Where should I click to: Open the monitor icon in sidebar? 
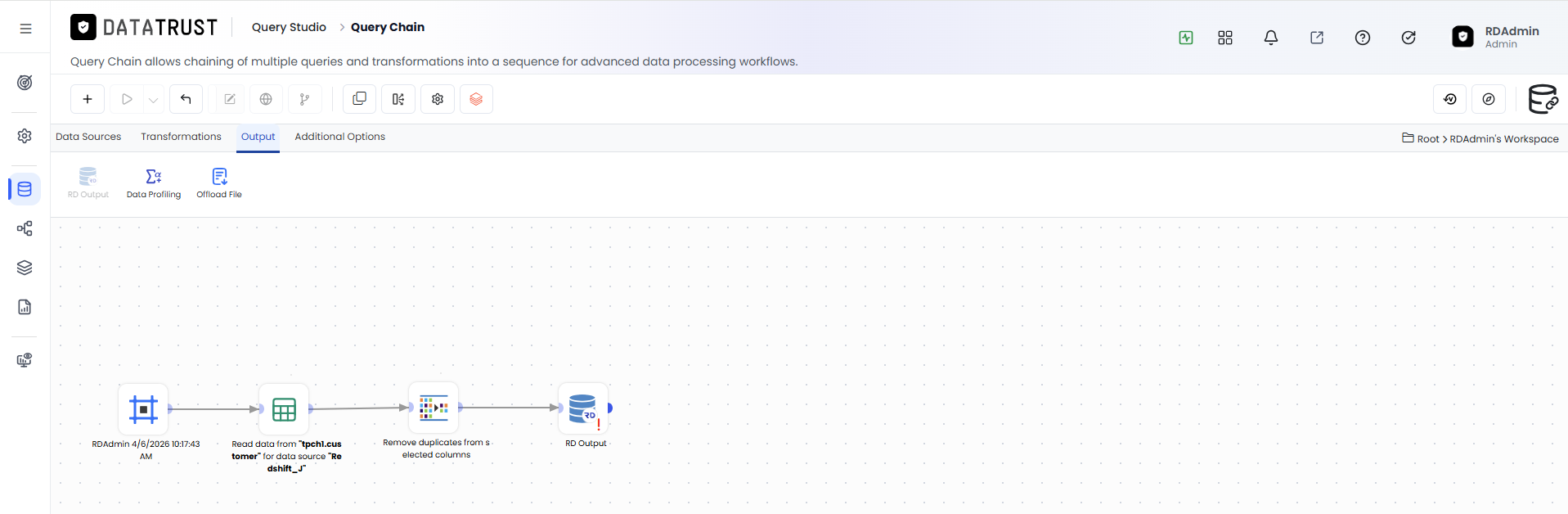pos(25,360)
